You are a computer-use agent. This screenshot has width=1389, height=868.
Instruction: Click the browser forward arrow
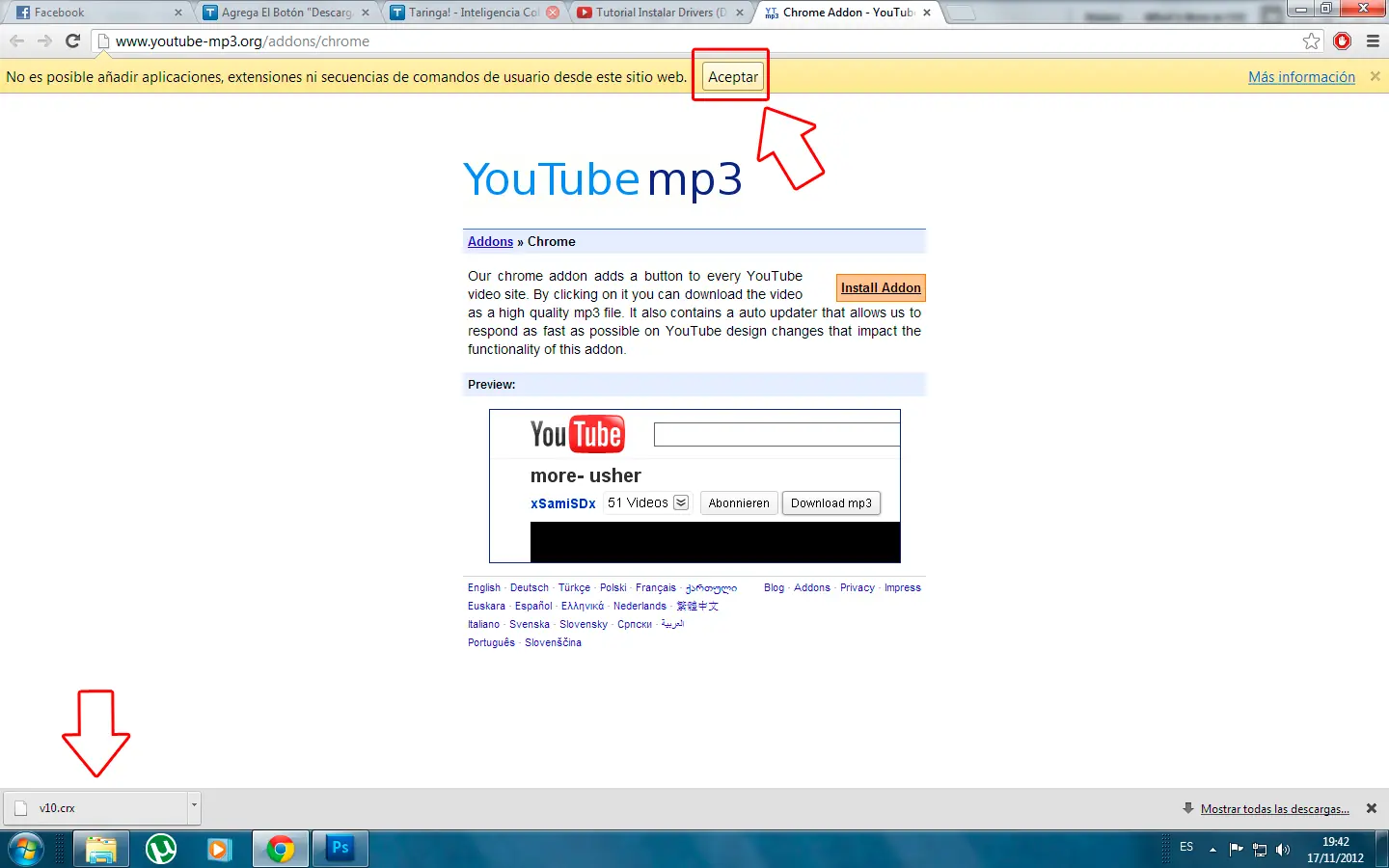[44, 41]
